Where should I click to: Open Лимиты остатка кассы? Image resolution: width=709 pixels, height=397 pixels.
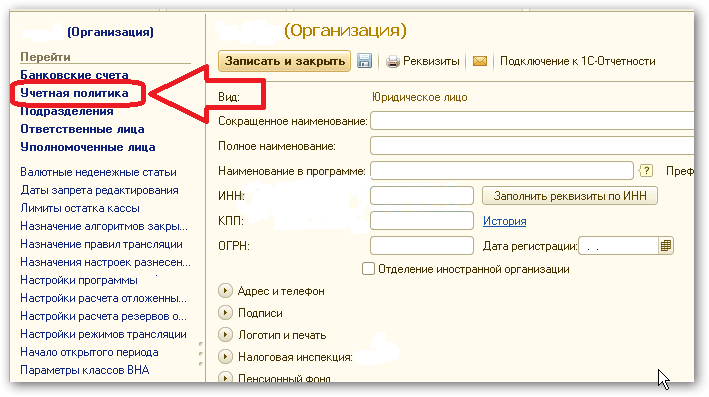(x=80, y=208)
